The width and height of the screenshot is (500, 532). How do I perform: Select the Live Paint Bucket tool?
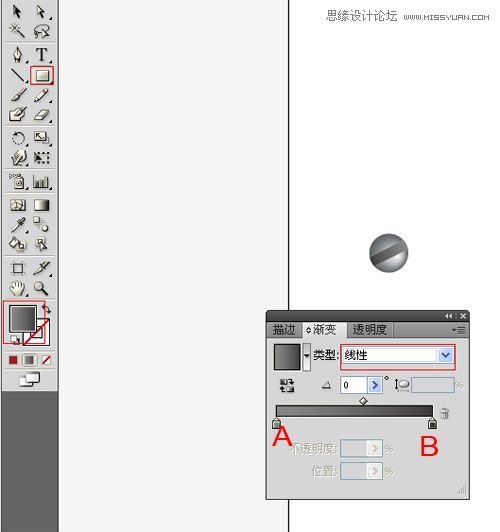click(18, 244)
